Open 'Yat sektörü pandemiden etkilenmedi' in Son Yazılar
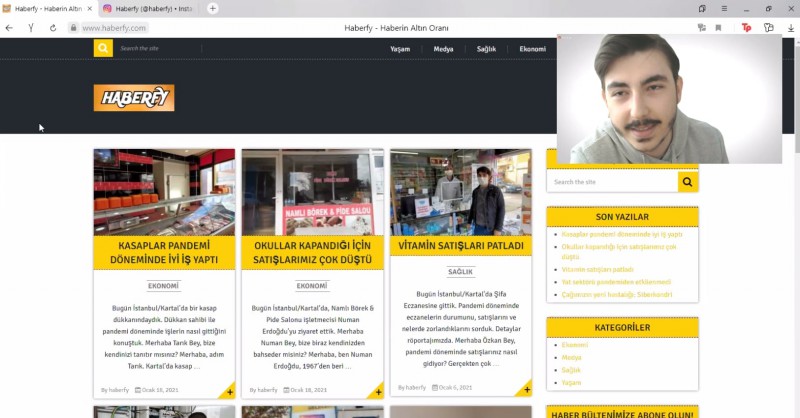Viewport: 800px width, 418px height. pos(616,282)
